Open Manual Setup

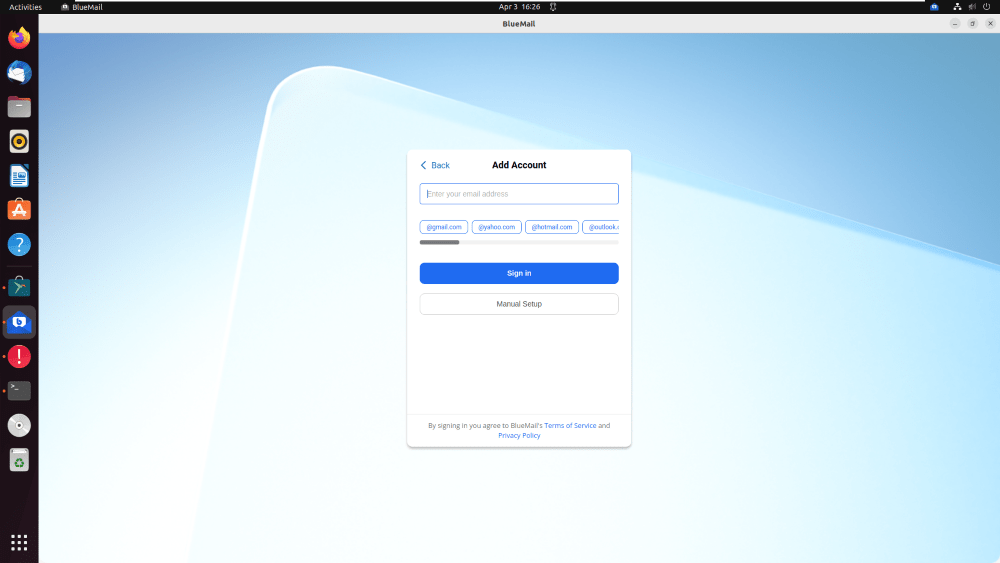(518, 304)
